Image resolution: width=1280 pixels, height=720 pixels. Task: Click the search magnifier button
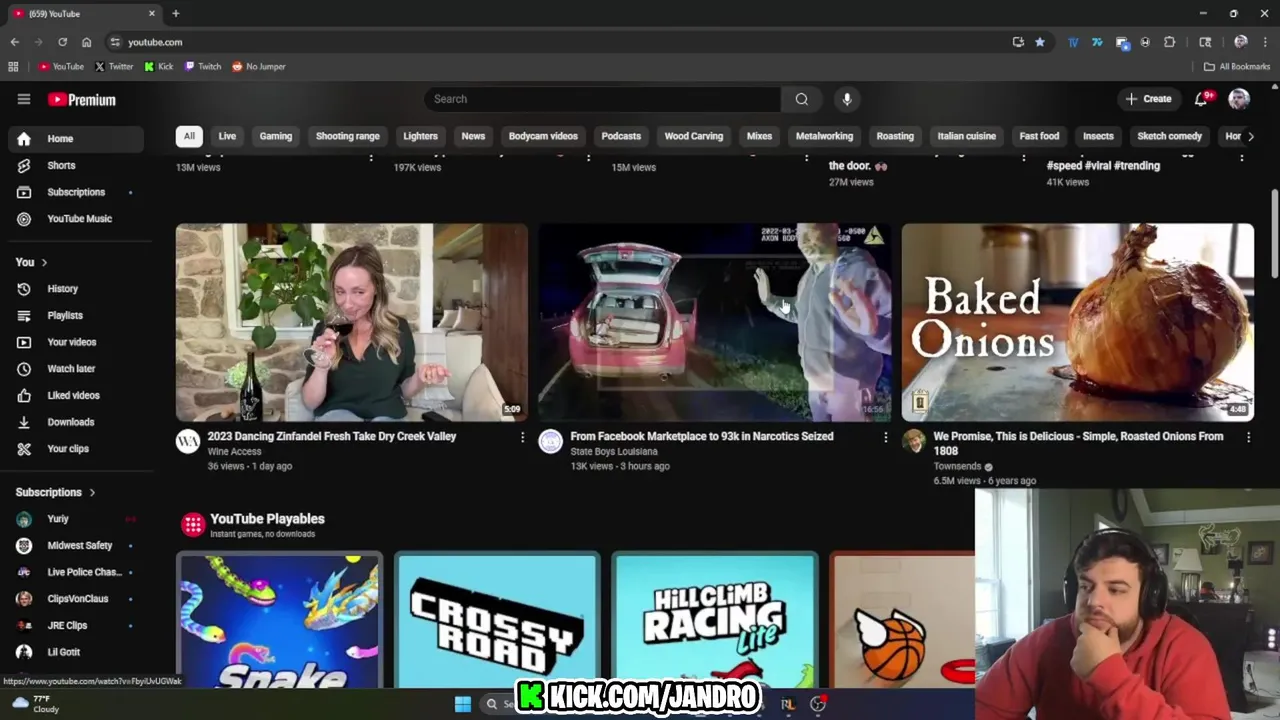(801, 99)
